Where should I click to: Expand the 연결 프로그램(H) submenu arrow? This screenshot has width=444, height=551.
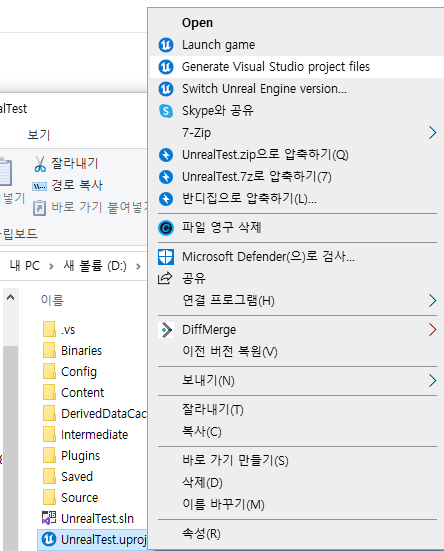[x=432, y=301]
